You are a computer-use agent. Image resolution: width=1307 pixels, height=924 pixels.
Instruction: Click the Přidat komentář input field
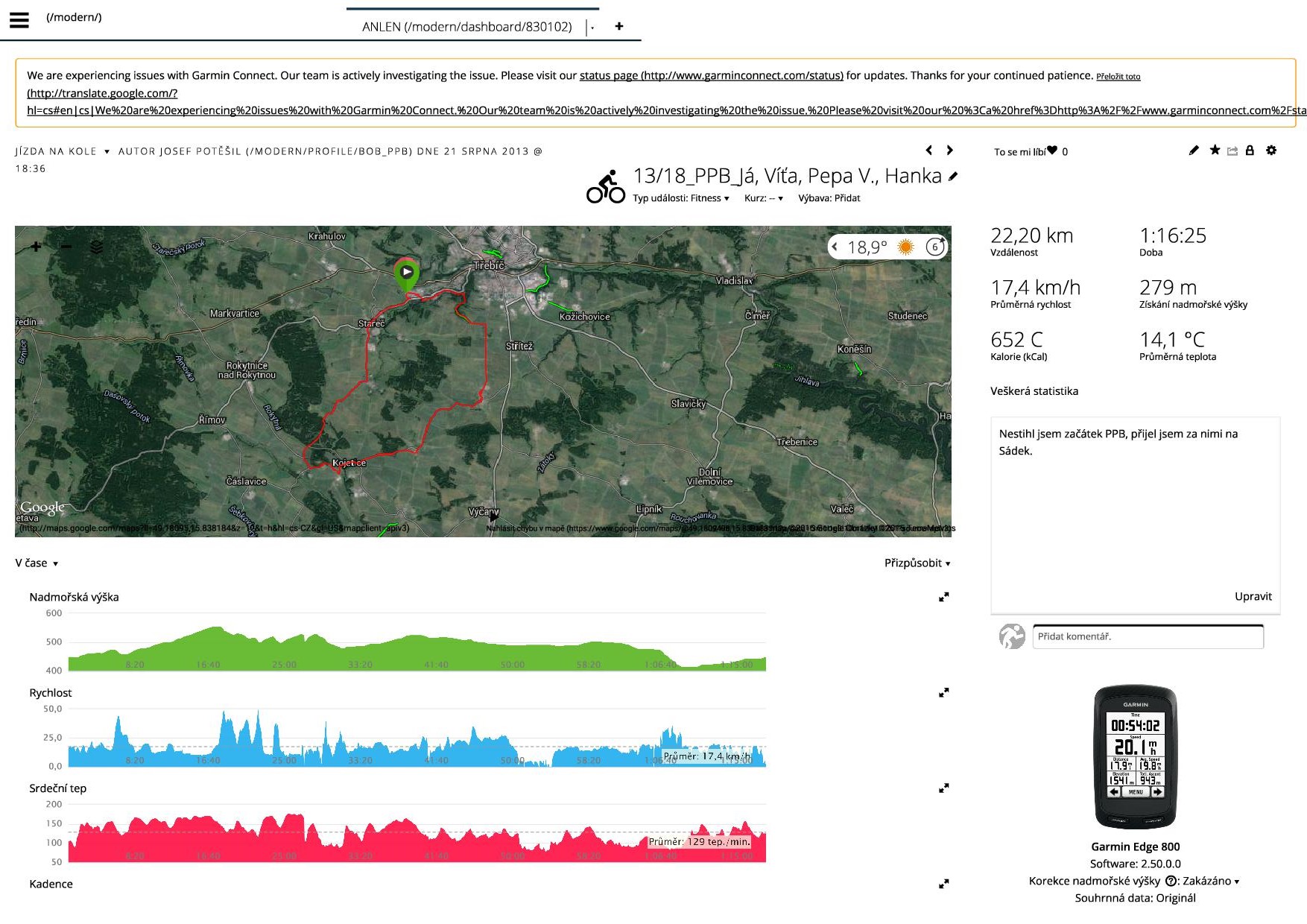1148,636
